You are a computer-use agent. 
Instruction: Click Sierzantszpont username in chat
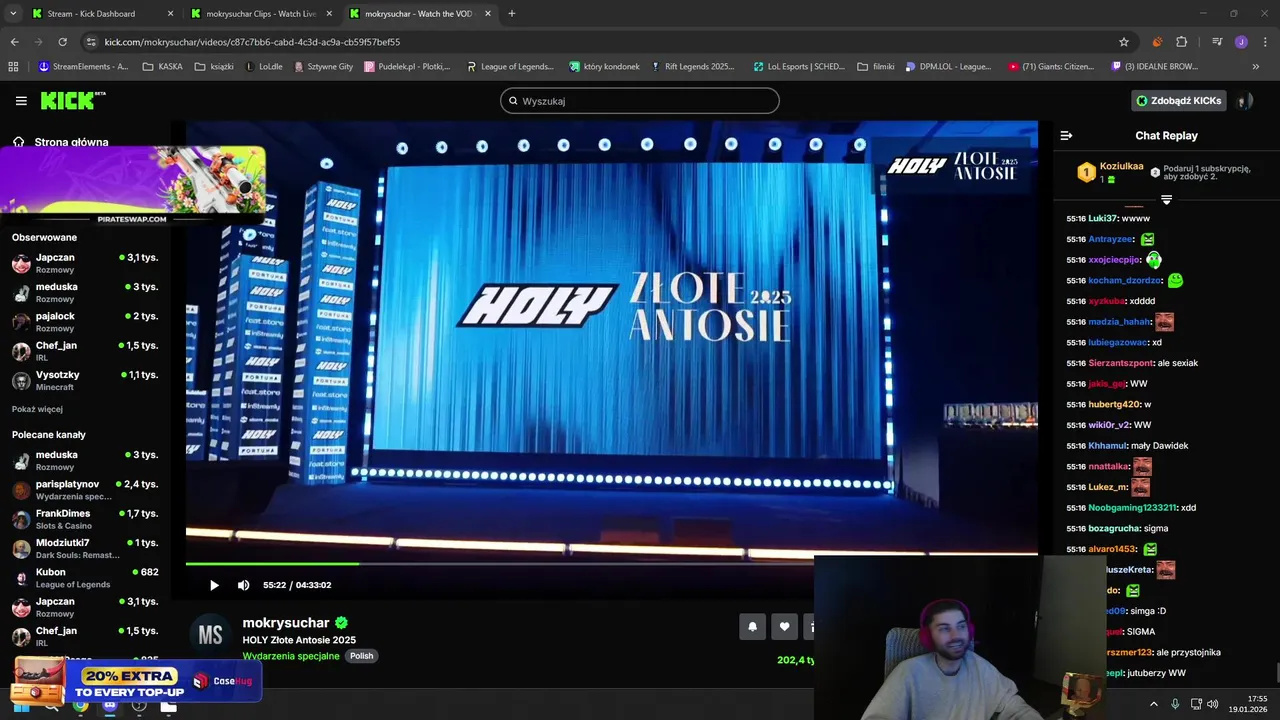1120,363
